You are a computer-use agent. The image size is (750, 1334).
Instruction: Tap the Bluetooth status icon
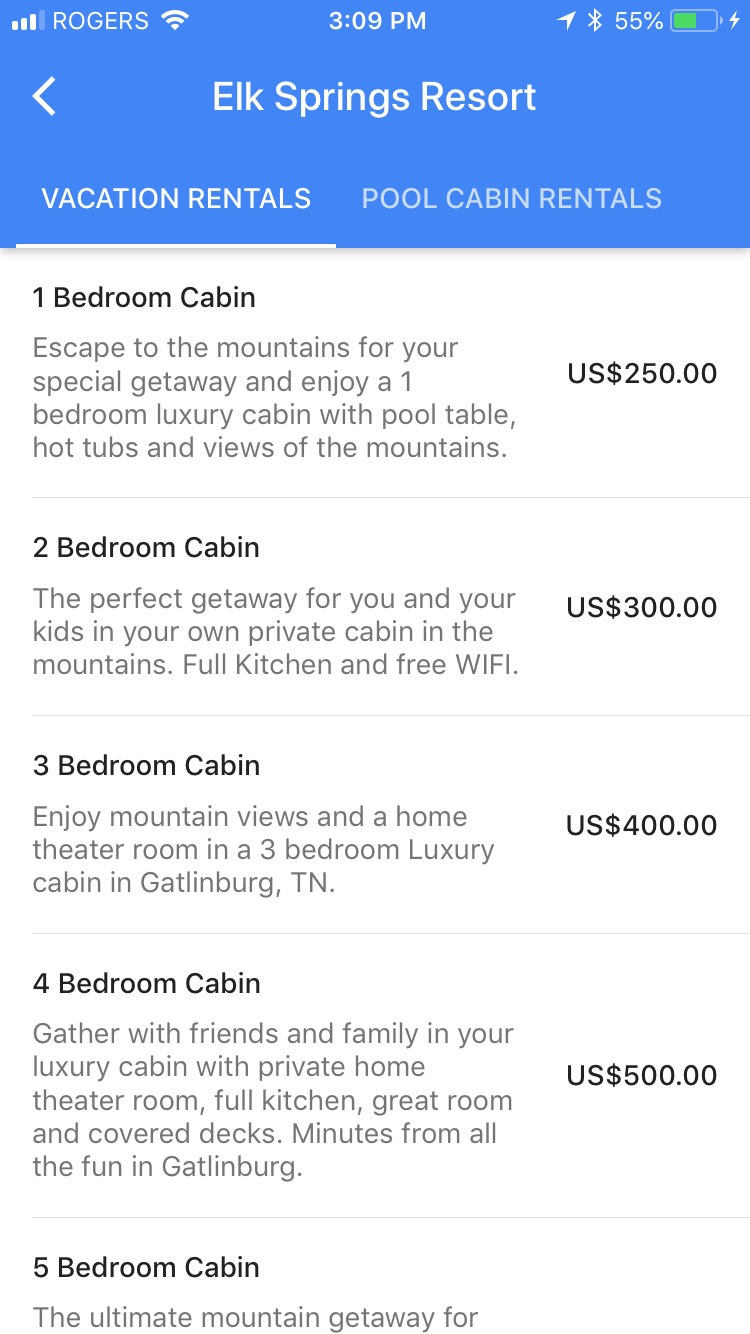[595, 21]
